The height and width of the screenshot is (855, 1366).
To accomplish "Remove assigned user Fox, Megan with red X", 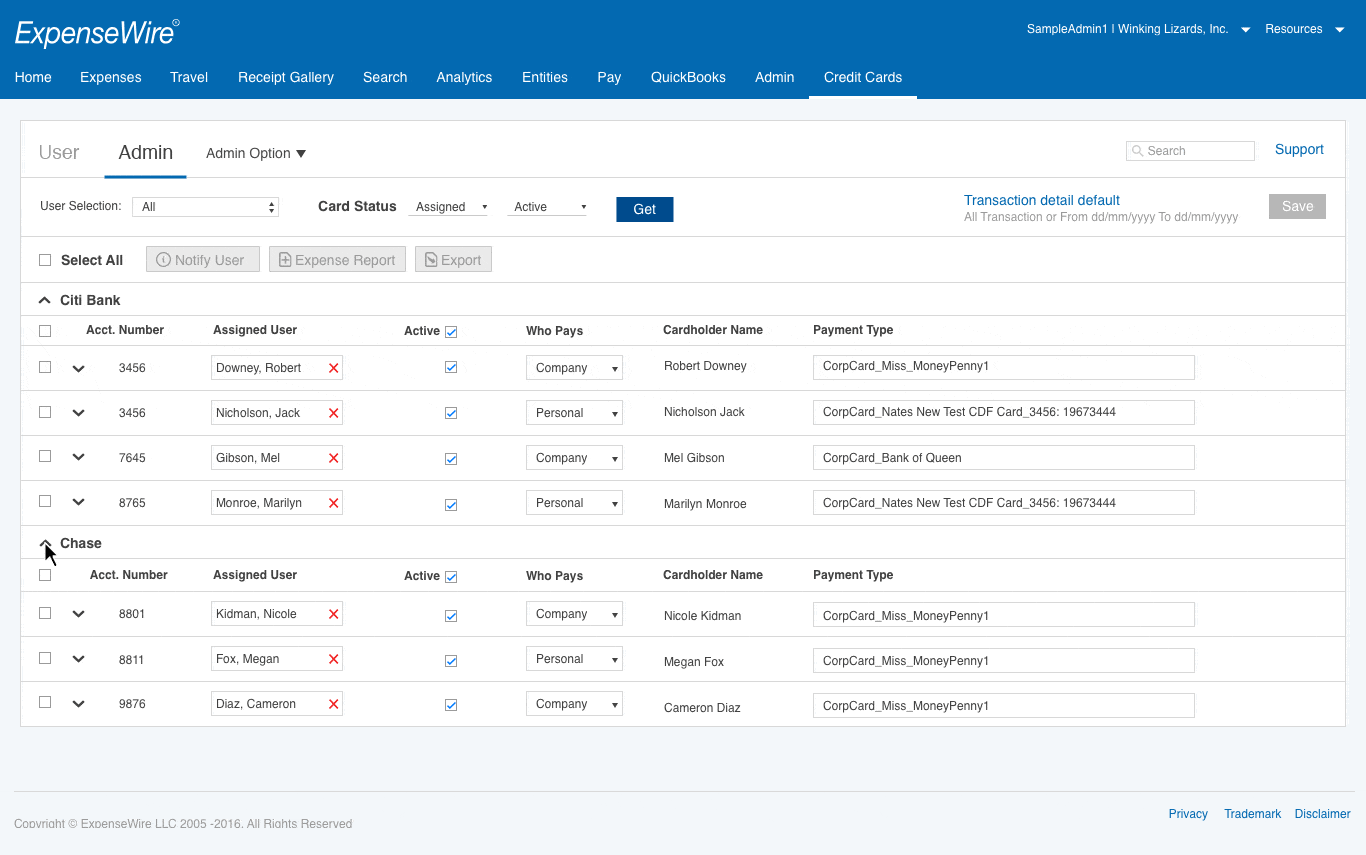I will pyautogui.click(x=334, y=659).
